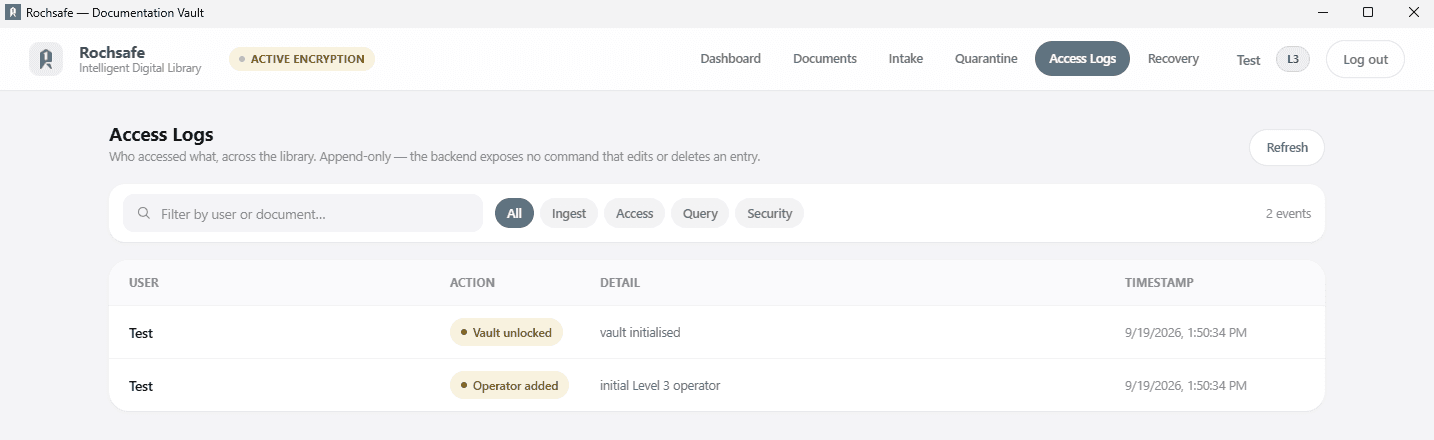Viewport: 1434px width, 440px height.
Task: Click the TIMESTAMP column header
Action: click(x=1159, y=283)
